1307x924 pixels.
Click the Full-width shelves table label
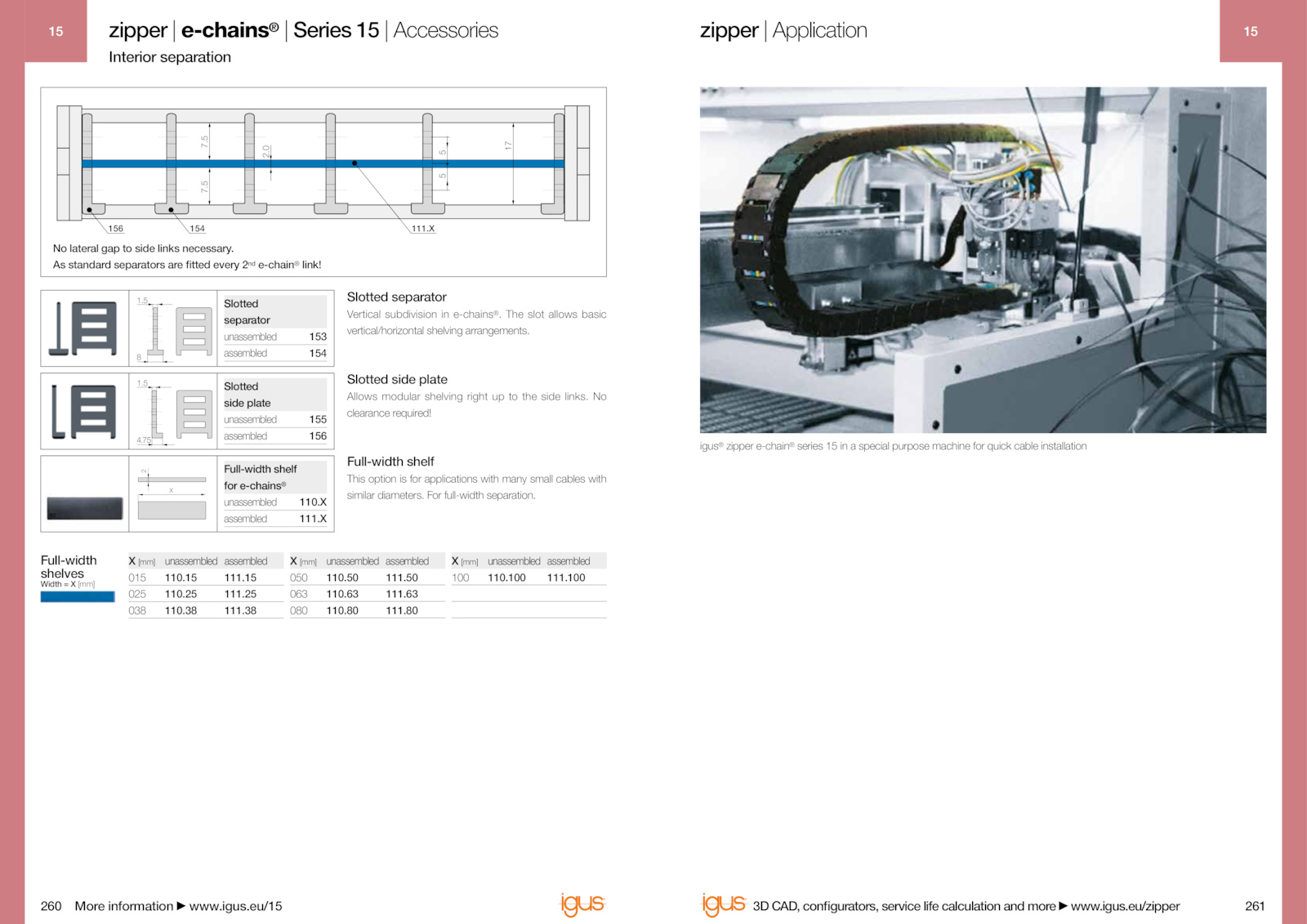click(x=69, y=567)
